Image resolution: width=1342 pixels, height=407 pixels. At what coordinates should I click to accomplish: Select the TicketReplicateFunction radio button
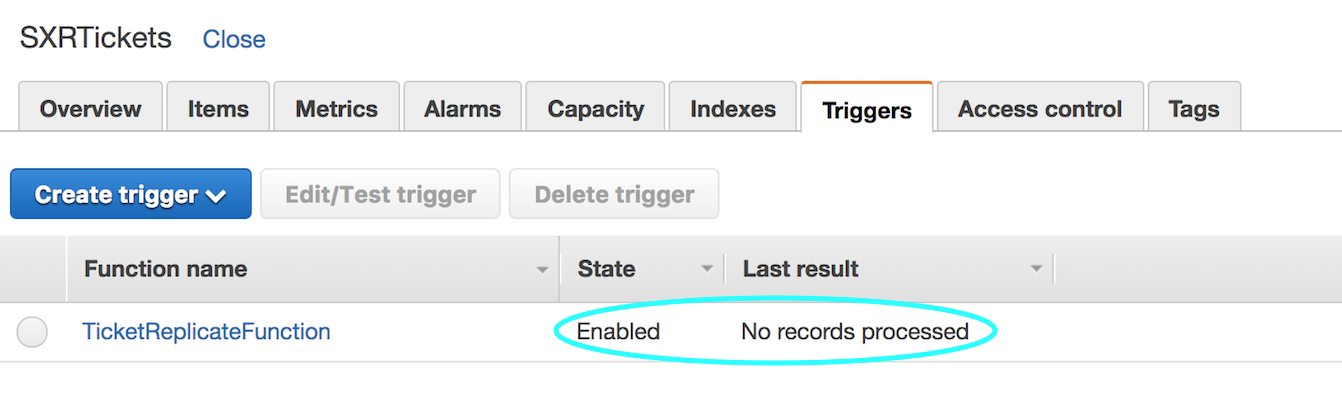(32, 332)
